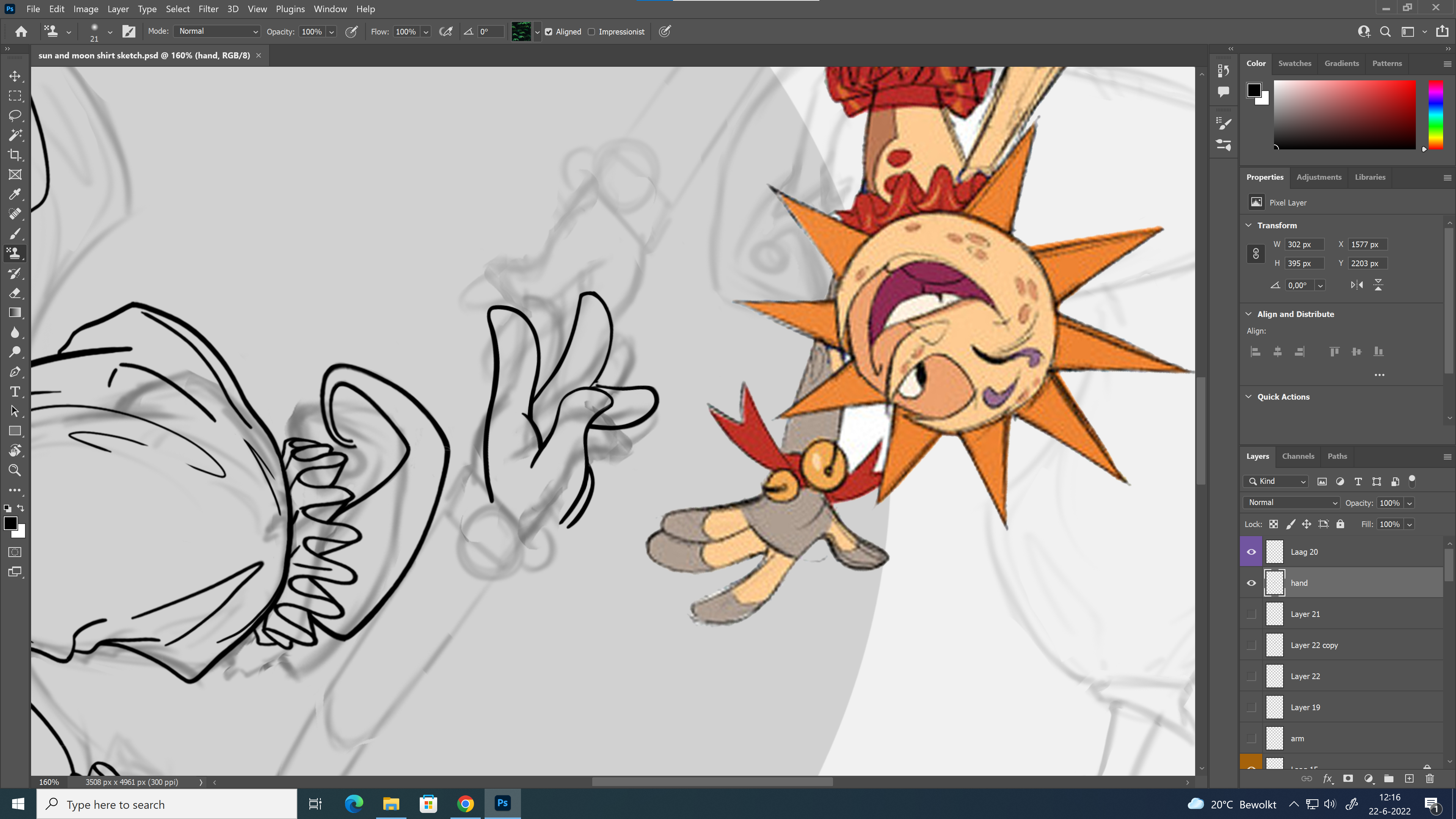Screen dimensions: 1456x819
Task: Select the Crop tool
Action: coord(15,155)
